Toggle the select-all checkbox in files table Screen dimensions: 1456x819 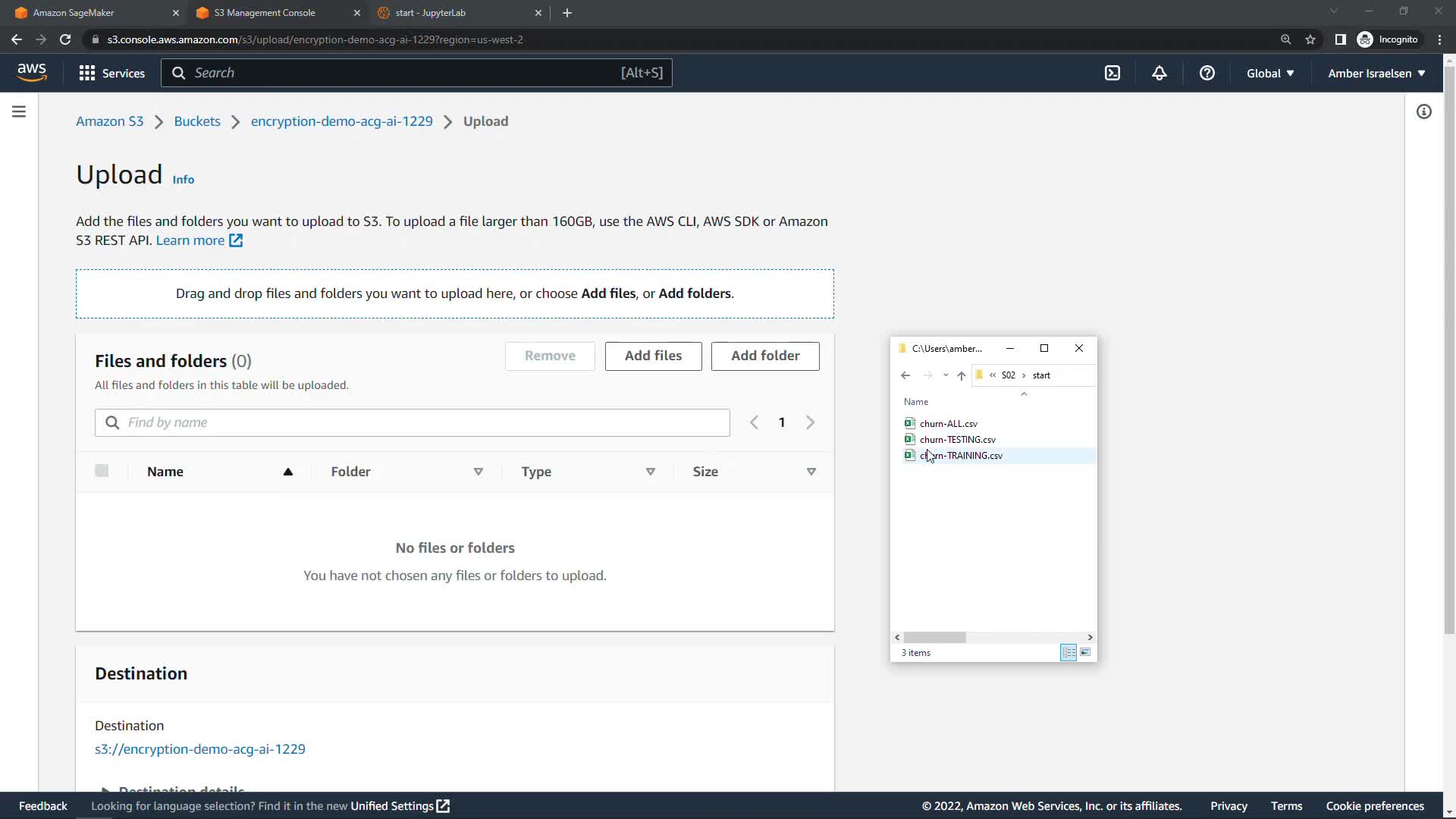[x=102, y=471]
